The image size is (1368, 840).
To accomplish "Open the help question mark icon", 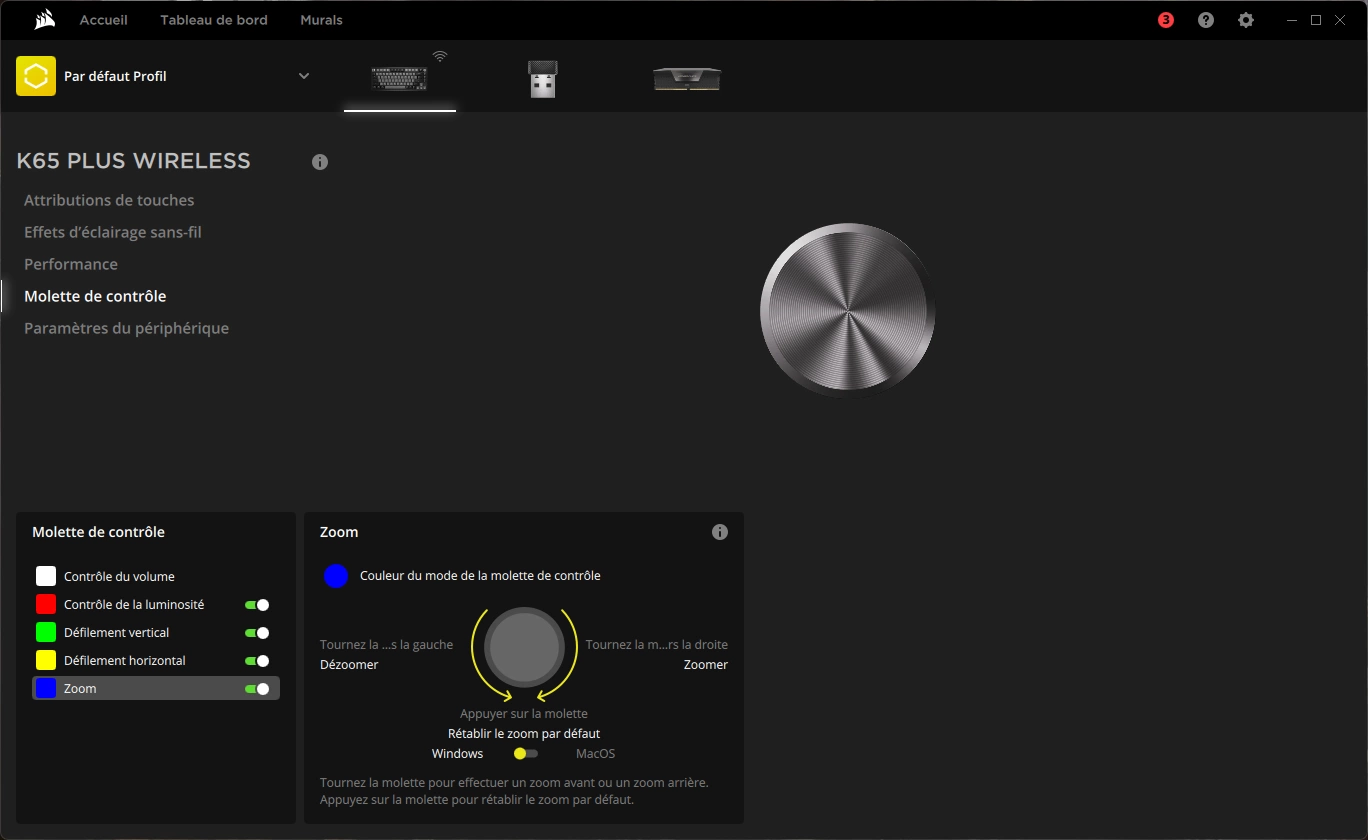I will point(1206,20).
